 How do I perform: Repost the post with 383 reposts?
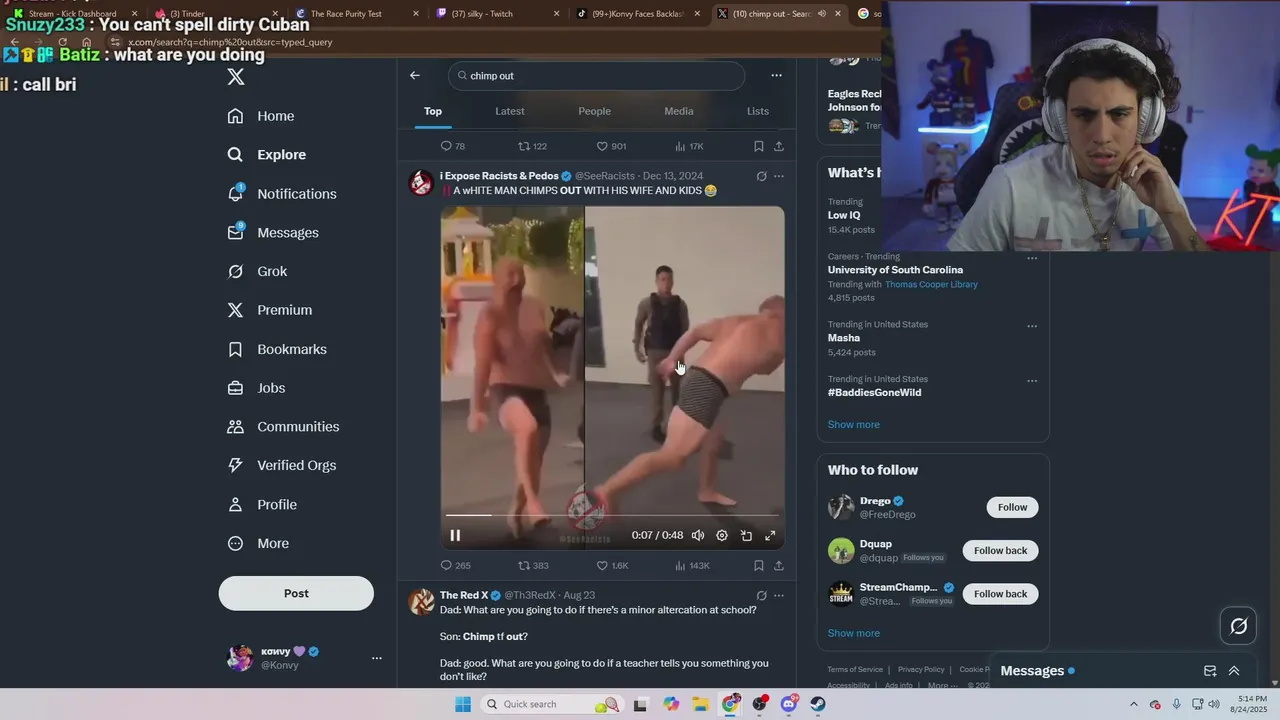pos(533,566)
